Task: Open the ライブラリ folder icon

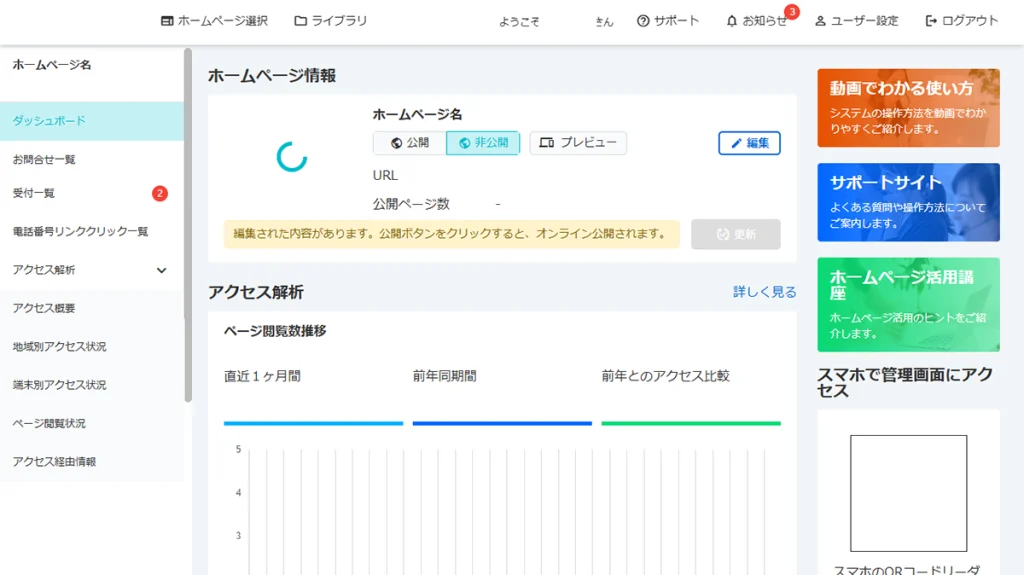Action: point(301,21)
